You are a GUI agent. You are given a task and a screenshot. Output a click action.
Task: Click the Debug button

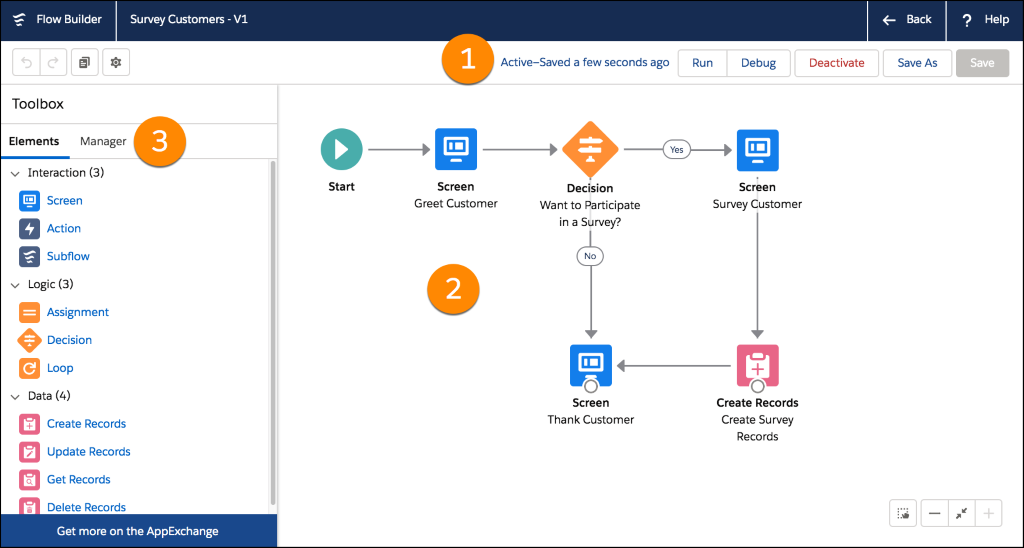[x=758, y=63]
